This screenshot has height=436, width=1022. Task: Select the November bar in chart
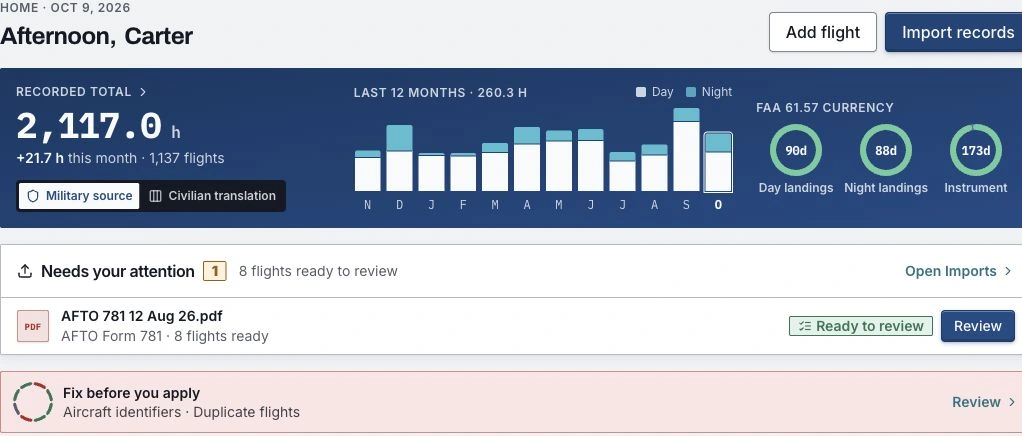(x=368, y=171)
